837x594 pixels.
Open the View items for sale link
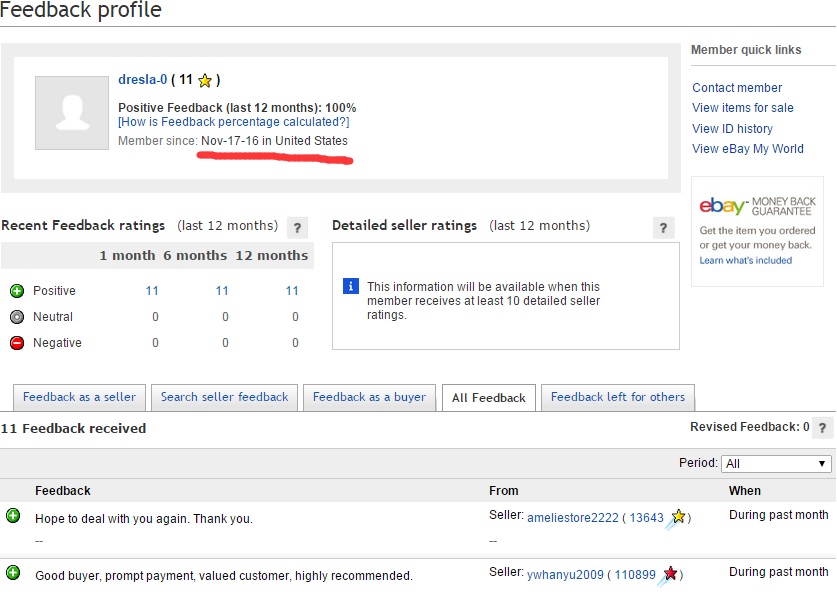(x=742, y=108)
